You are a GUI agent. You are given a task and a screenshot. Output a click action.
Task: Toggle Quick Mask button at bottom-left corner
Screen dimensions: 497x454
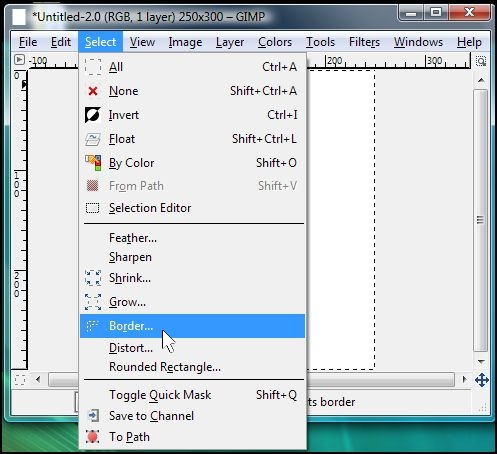point(20,379)
